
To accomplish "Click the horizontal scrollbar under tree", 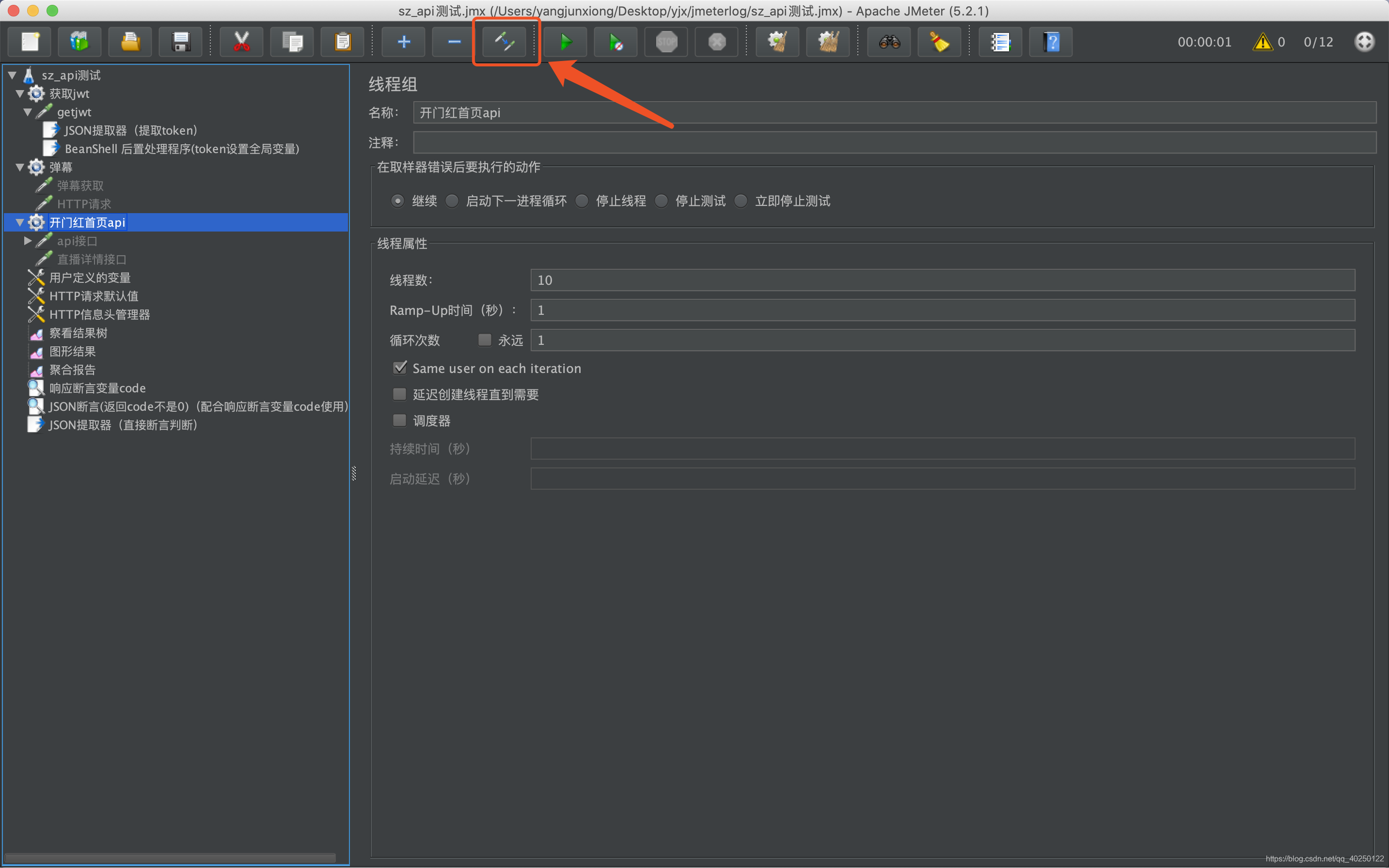I will coord(170,858).
